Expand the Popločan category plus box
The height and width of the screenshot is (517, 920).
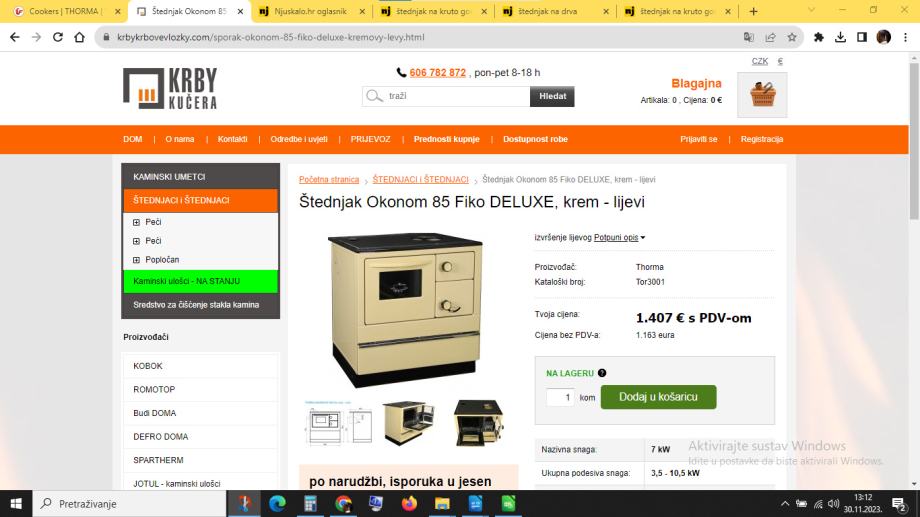coord(136,259)
